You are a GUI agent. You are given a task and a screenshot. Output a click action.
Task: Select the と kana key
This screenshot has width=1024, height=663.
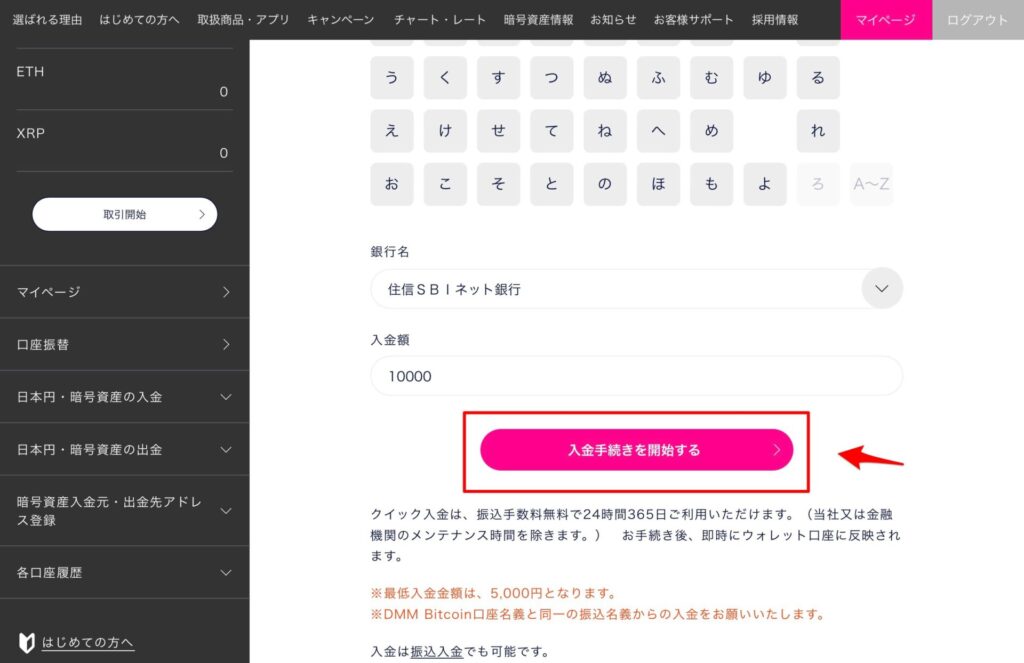[x=552, y=184]
